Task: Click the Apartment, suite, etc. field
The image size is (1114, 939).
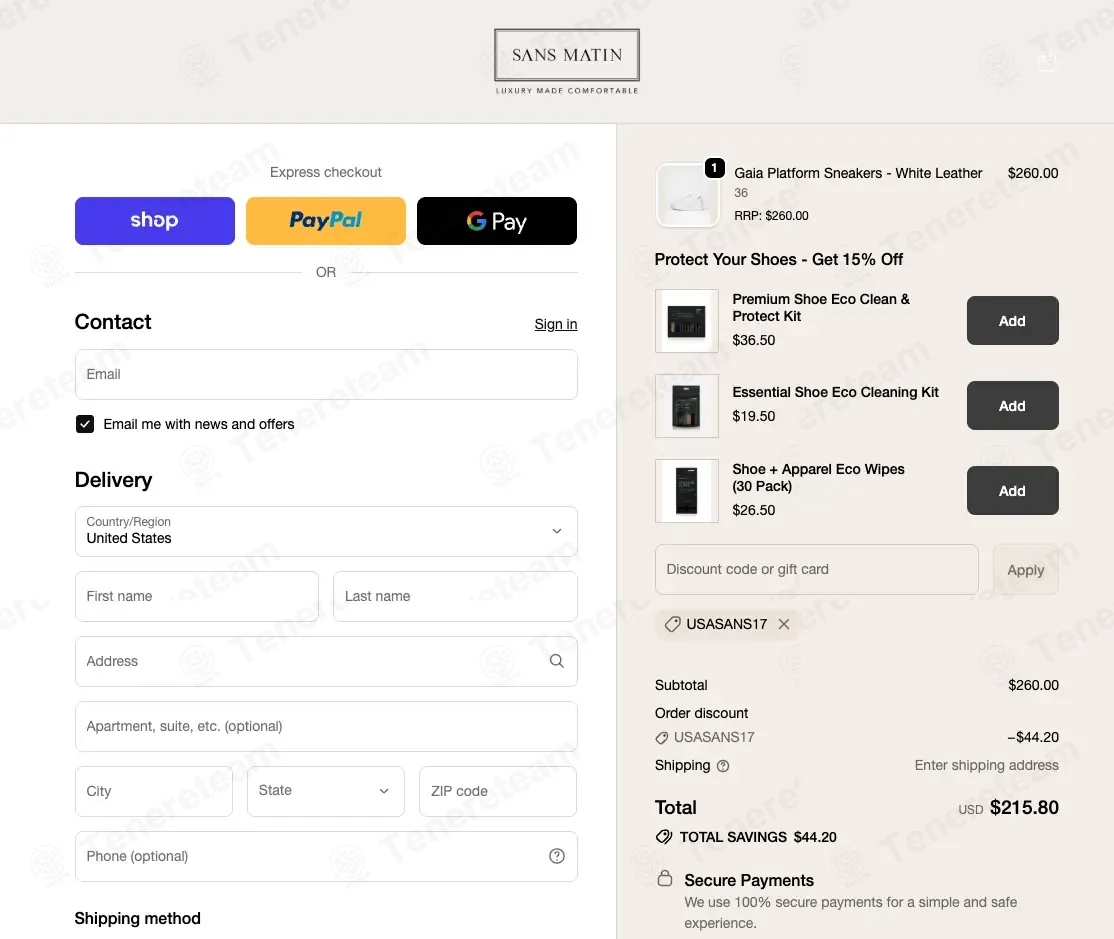Action: click(326, 727)
